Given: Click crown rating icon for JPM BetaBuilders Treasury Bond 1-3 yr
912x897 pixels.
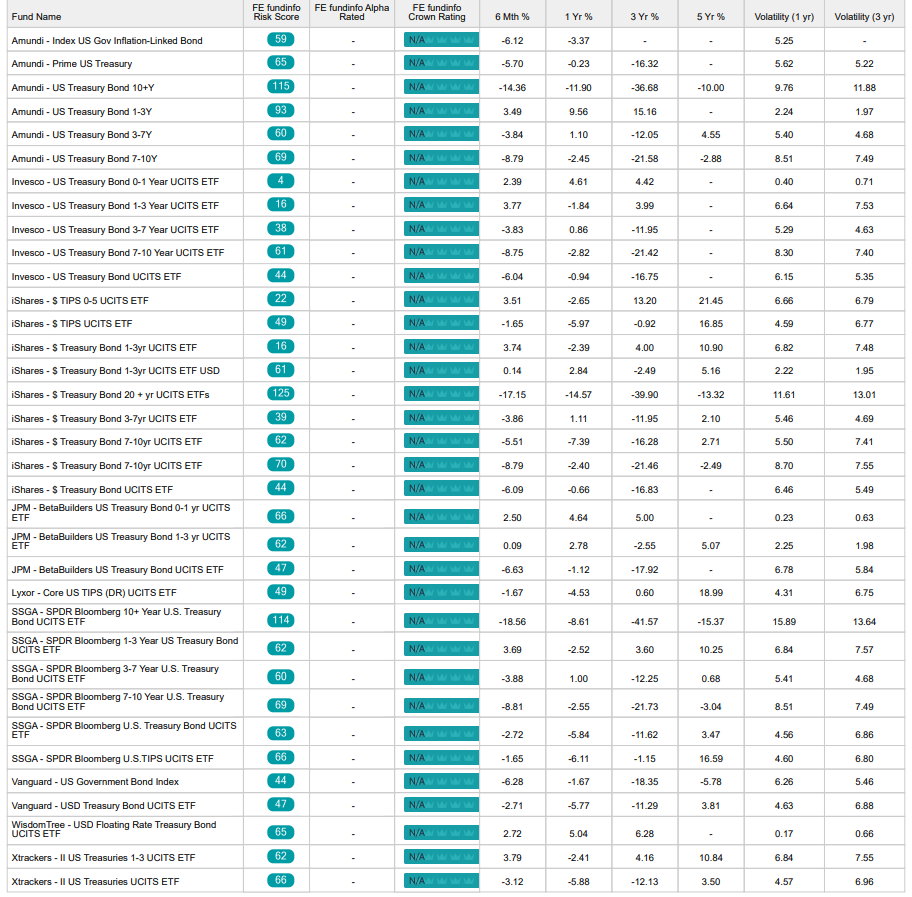Looking at the screenshot, I should click(441, 544).
